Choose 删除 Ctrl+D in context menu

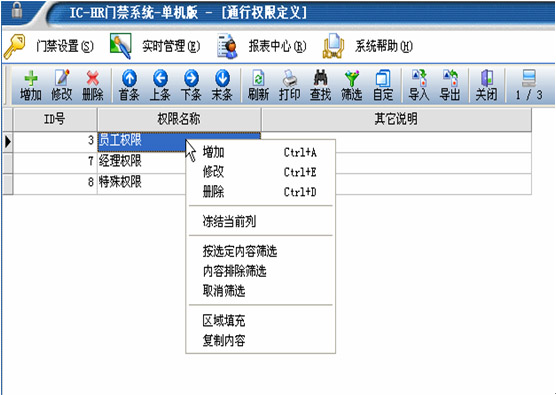click(x=260, y=192)
